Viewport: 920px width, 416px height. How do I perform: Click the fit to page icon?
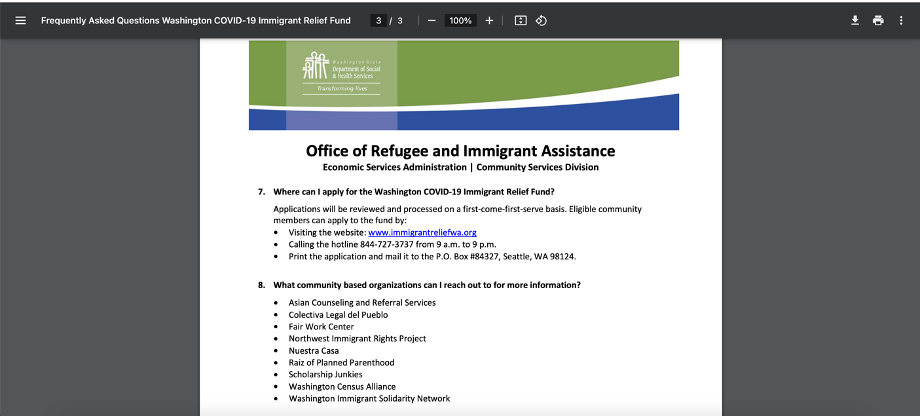[520, 20]
